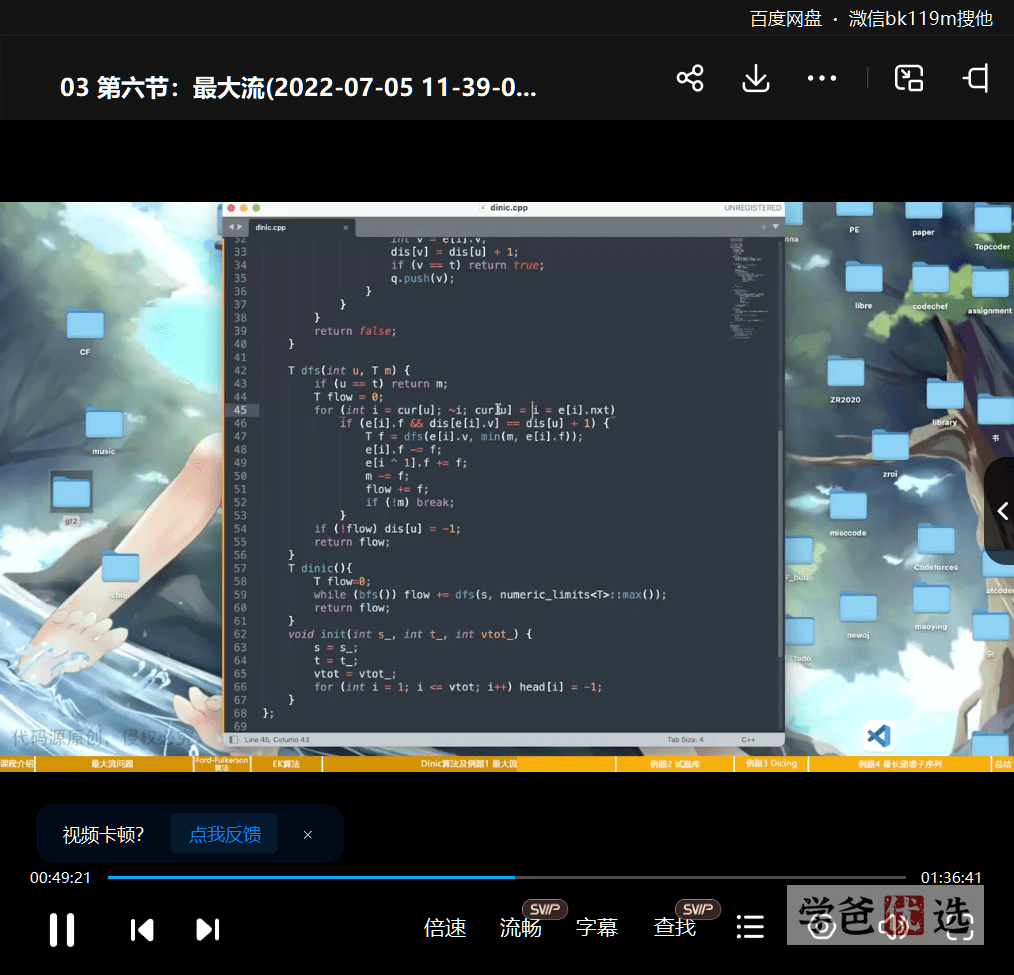Toggle the sidebar icon in Sublime's status bar
The width and height of the screenshot is (1014, 975).
coord(233,740)
